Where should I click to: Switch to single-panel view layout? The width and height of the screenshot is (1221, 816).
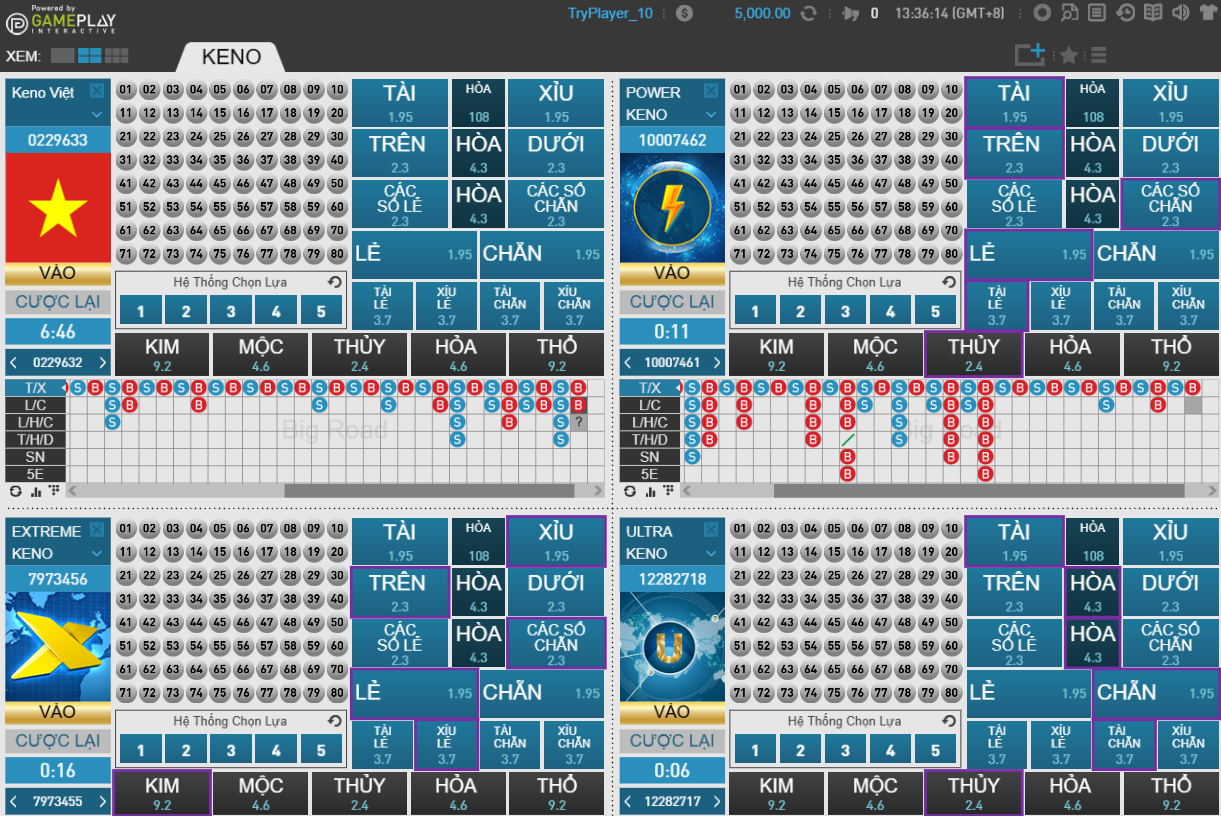[62, 56]
